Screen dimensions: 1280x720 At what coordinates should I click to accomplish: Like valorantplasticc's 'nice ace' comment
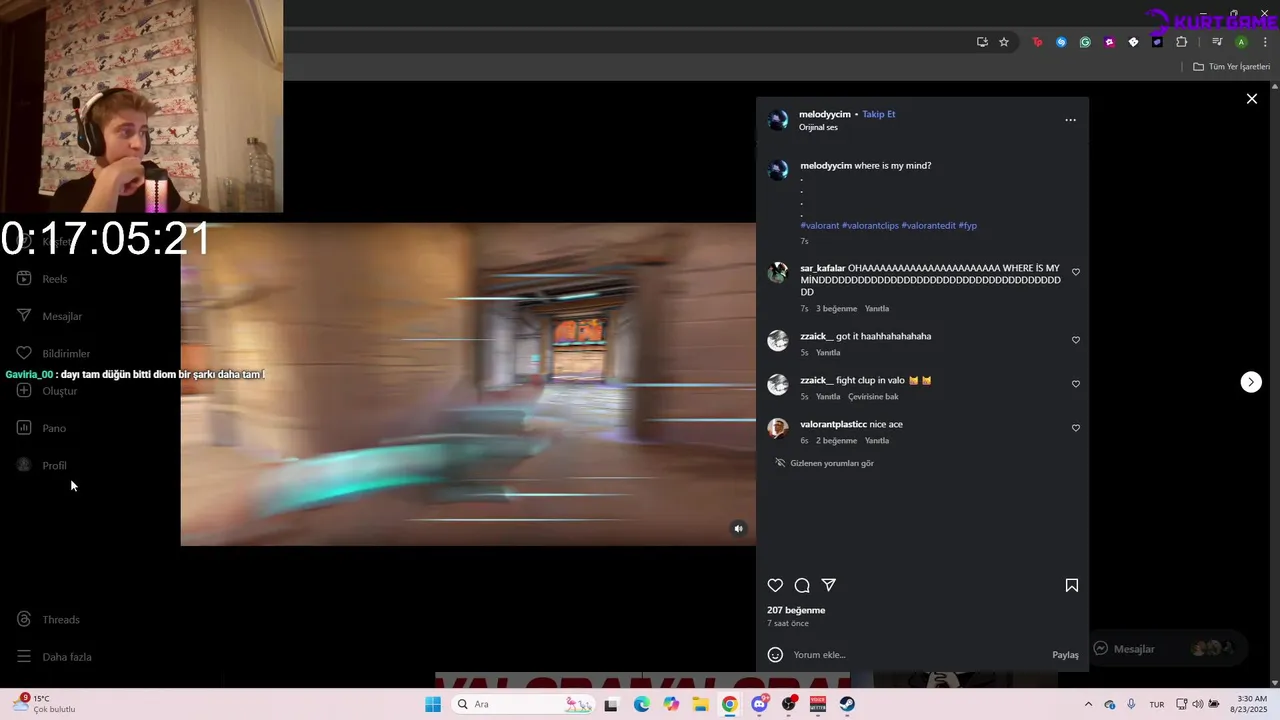point(1076,428)
